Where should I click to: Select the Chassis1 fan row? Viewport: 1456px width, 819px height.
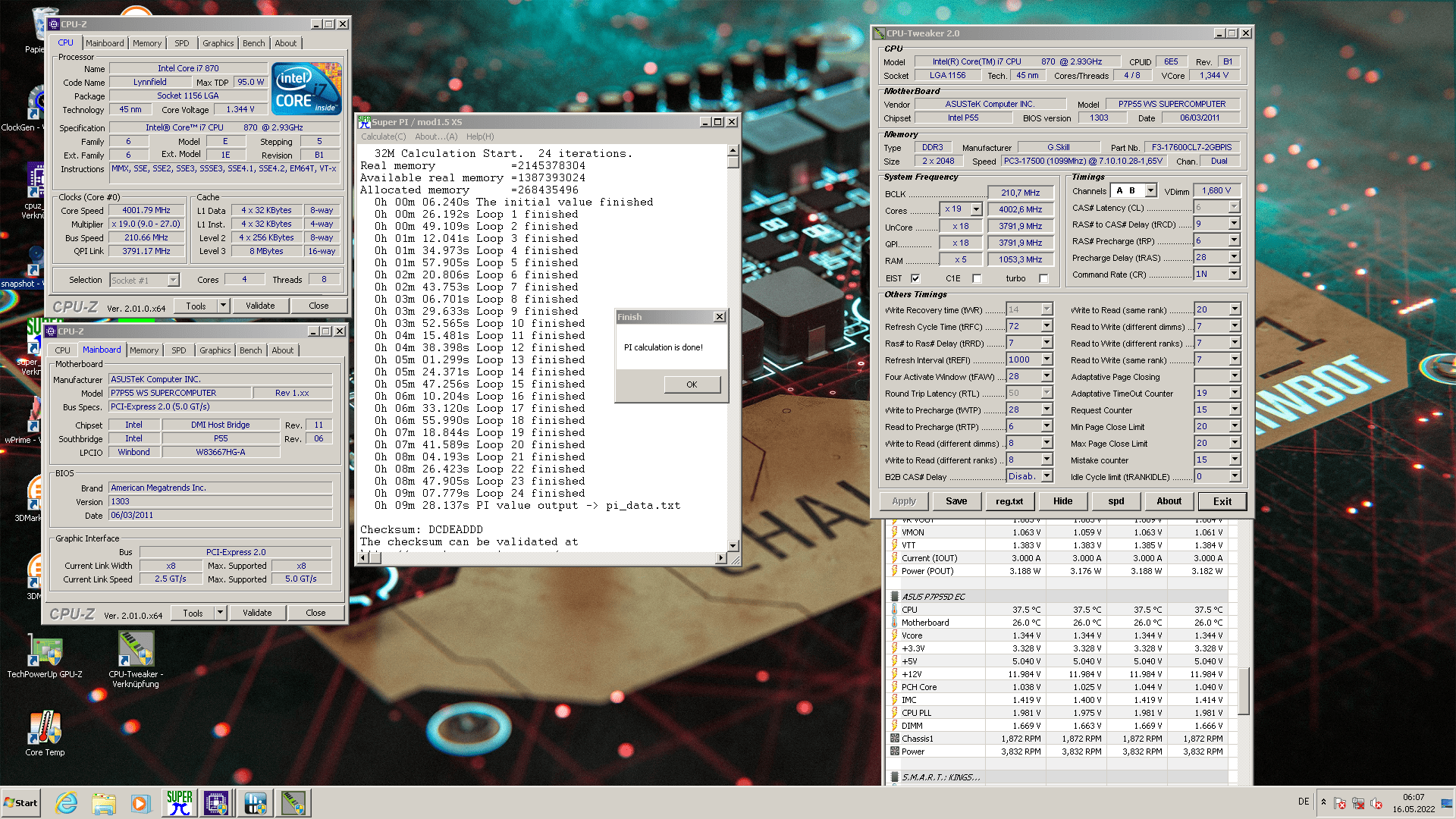[x=1057, y=739]
